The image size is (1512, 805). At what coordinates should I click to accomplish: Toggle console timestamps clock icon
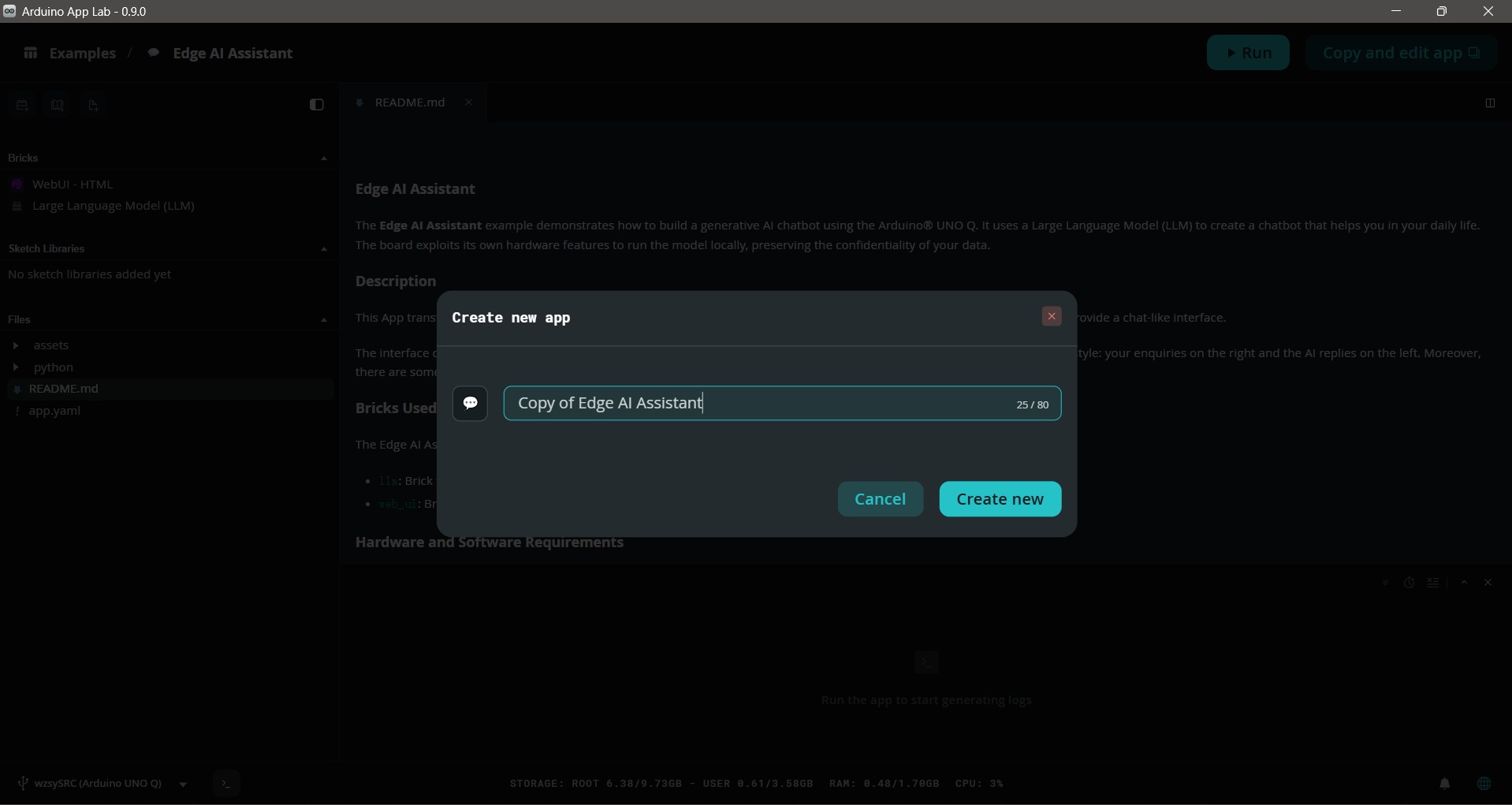pyautogui.click(x=1410, y=583)
